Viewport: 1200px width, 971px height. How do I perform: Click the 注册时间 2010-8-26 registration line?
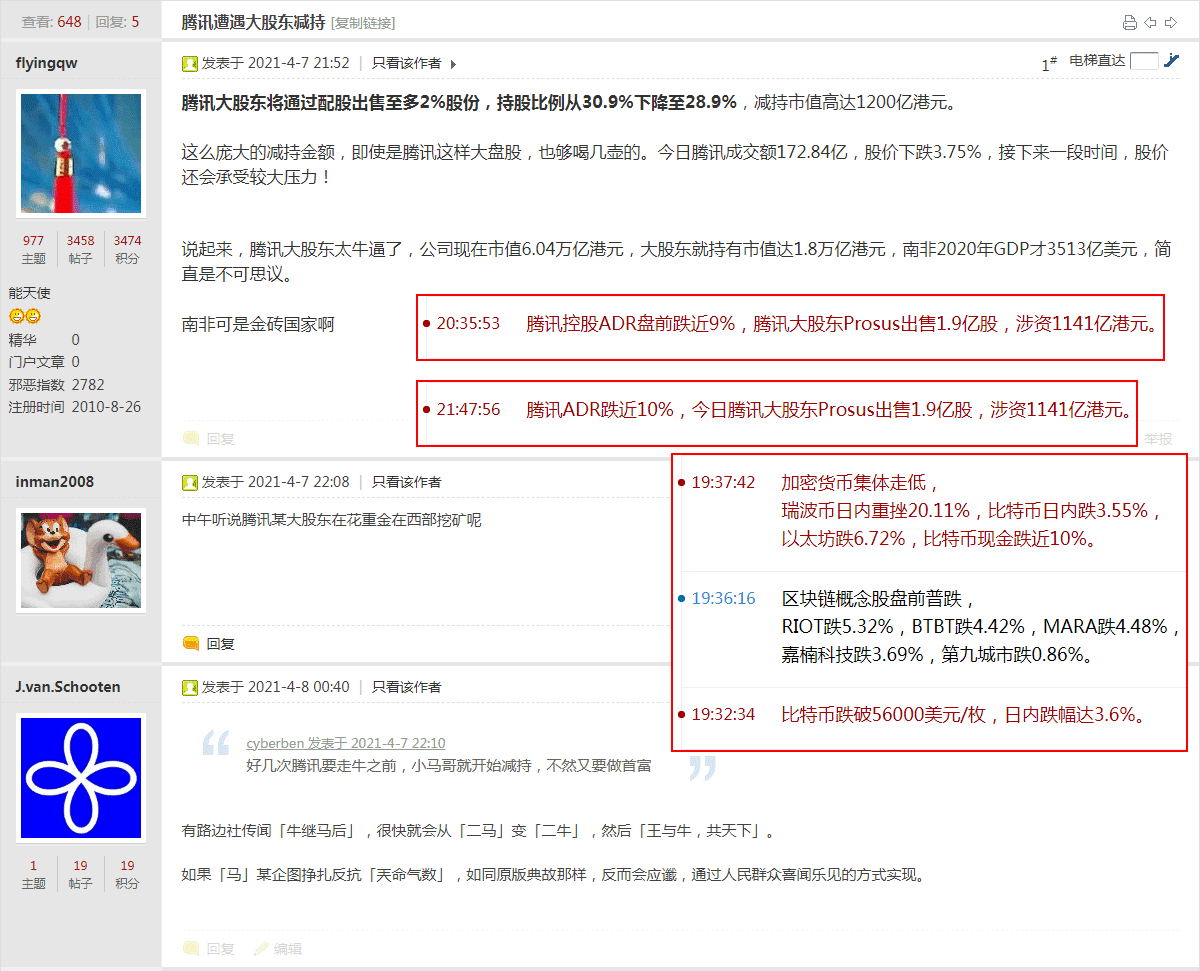tap(75, 407)
